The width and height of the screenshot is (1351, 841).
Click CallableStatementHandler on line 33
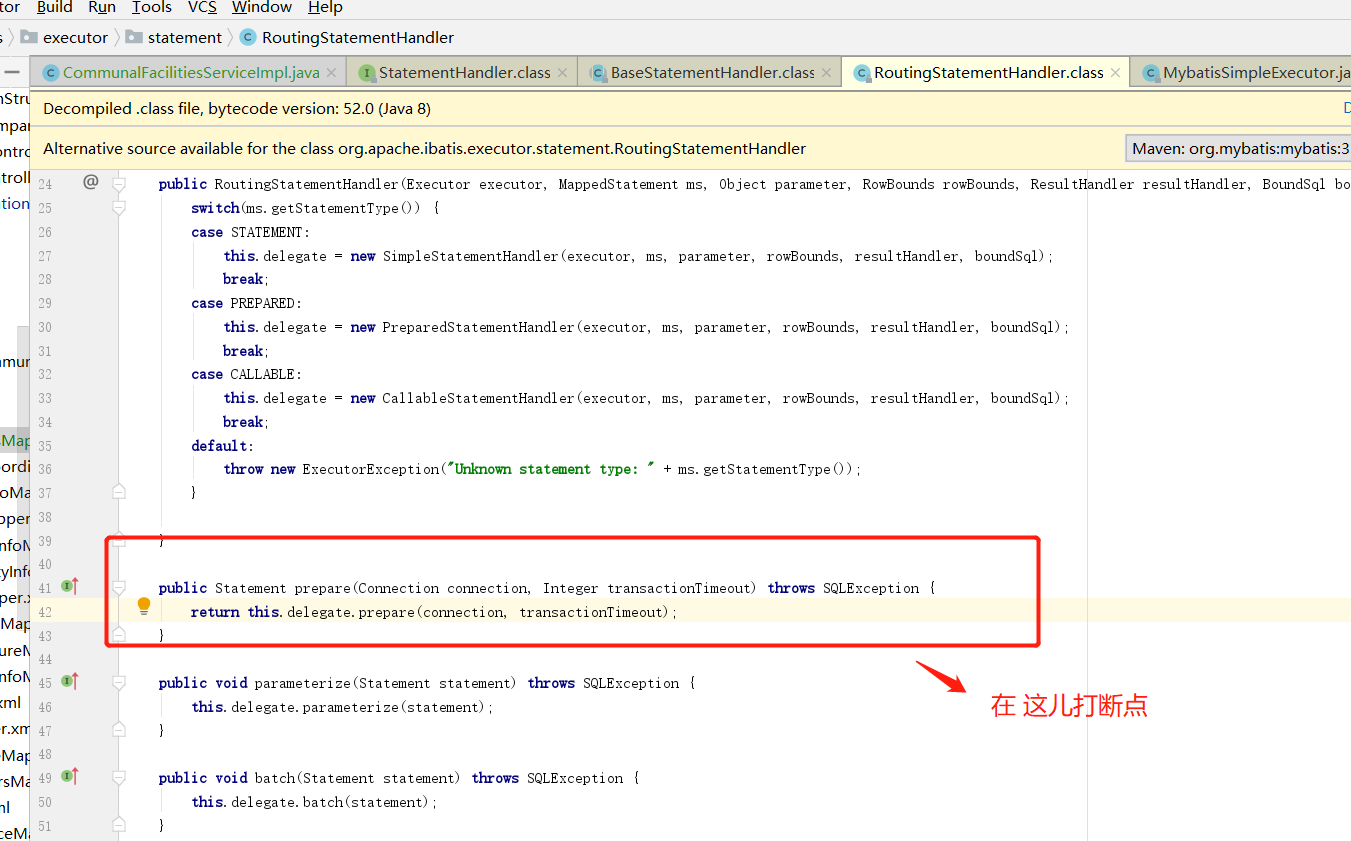[x=478, y=398]
